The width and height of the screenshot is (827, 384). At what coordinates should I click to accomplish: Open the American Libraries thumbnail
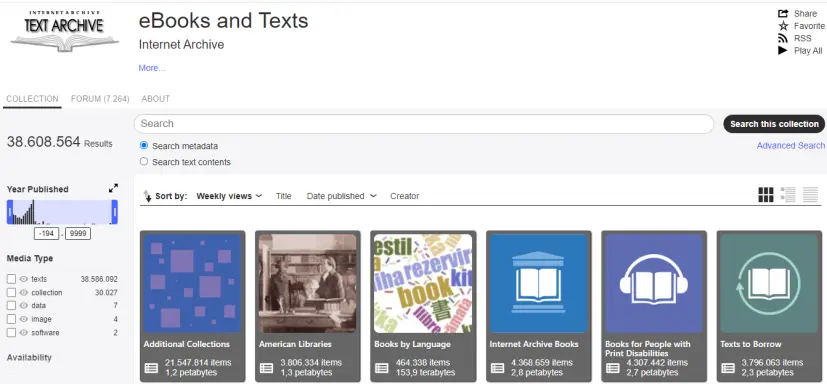click(x=307, y=283)
